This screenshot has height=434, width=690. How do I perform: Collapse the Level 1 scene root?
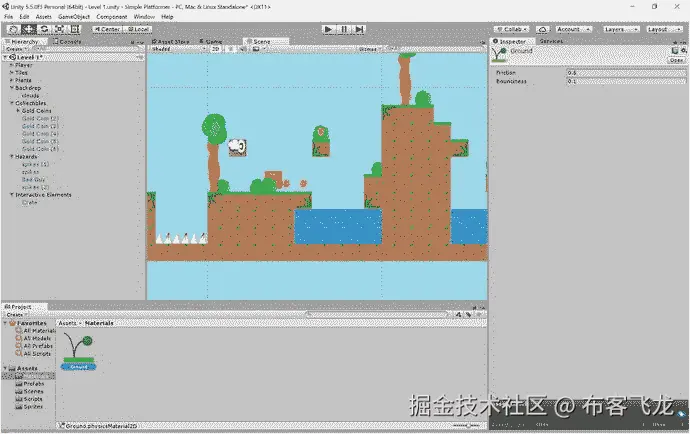coord(5,57)
